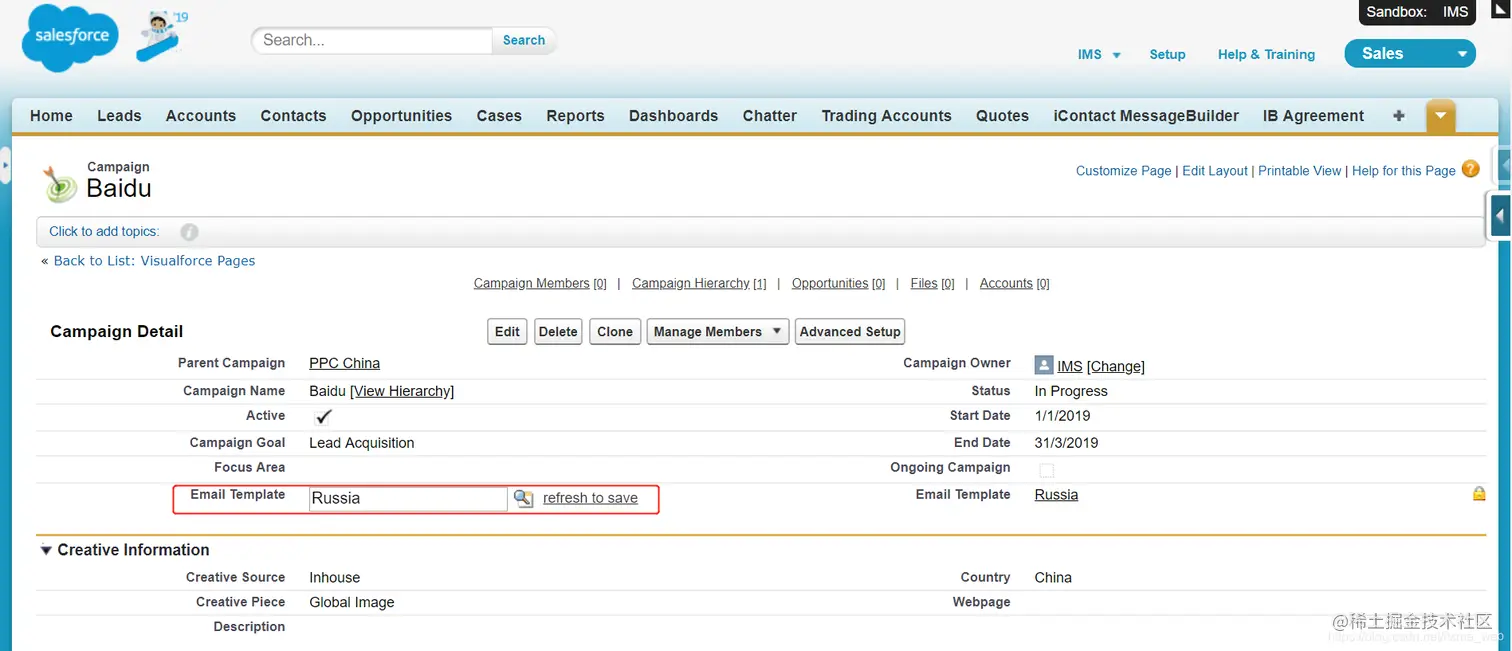Open the Chatter tab
1512x651 pixels.
click(769, 116)
